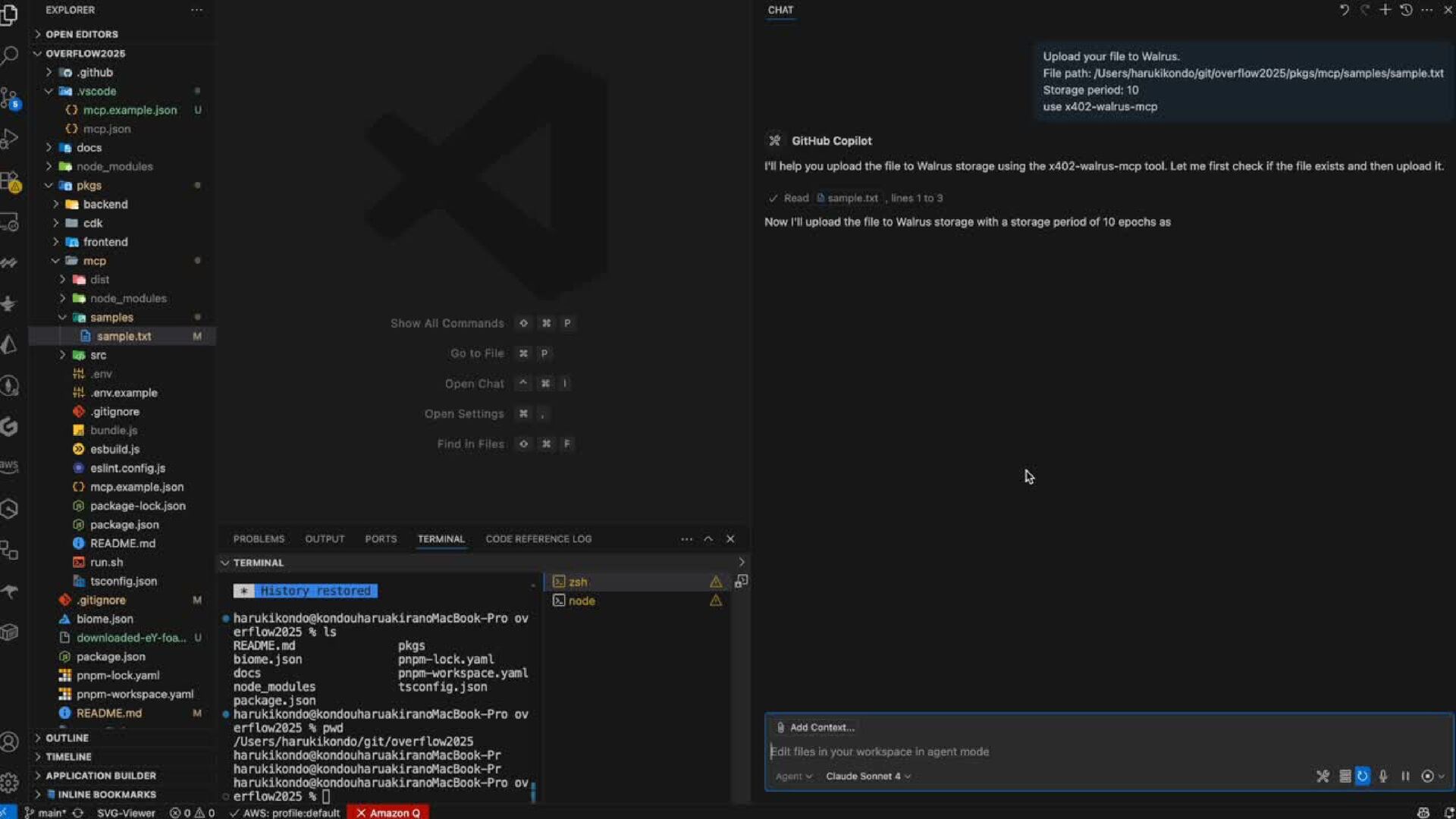This screenshot has height=819, width=1456.
Task: Maximize terminal panel with up chevron
Action: [708, 539]
